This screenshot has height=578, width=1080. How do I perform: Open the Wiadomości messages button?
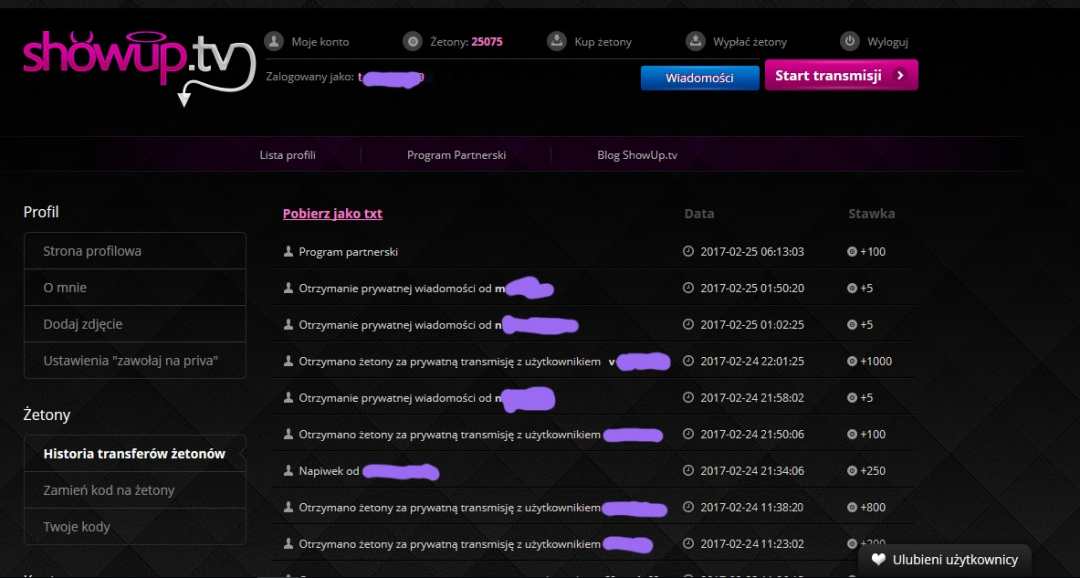click(x=699, y=78)
